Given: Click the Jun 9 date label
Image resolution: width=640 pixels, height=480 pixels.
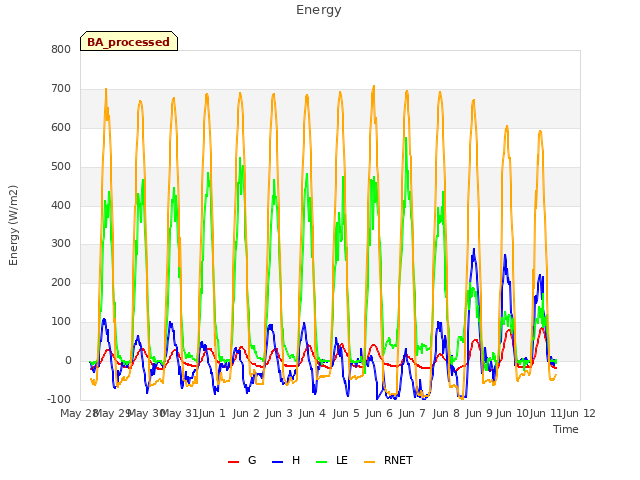Looking at the screenshot, I should (x=479, y=413).
